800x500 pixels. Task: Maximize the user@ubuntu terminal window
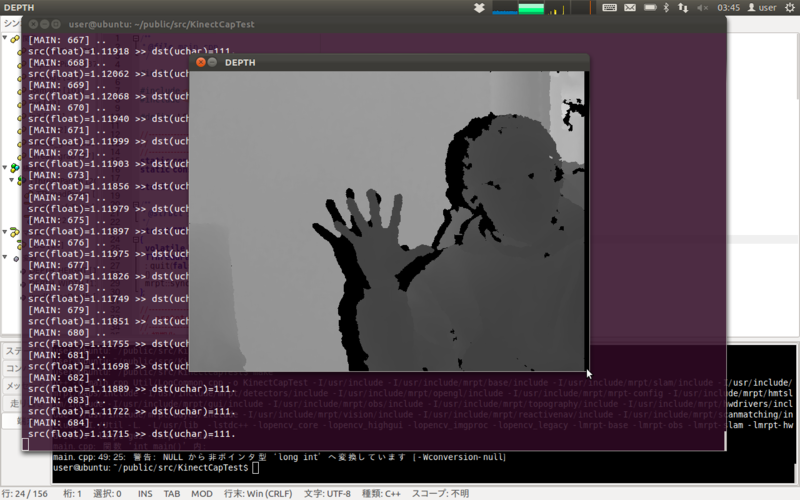point(56,24)
